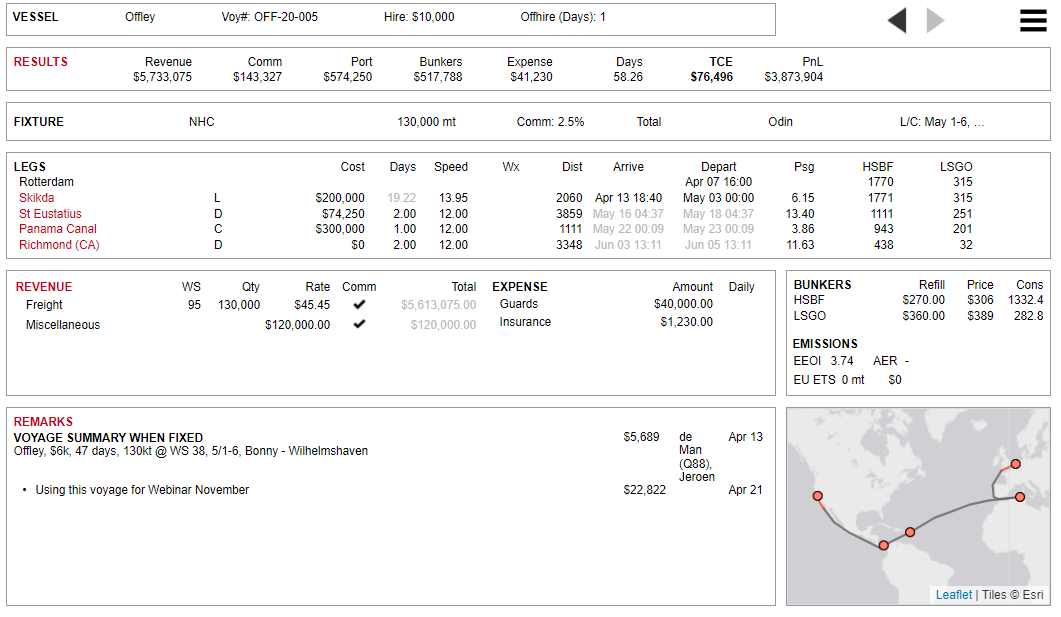Viewport: 1061px width, 617px height.
Task: Open the St Eustatius port leg
Action: pyautogui.click(x=50, y=214)
